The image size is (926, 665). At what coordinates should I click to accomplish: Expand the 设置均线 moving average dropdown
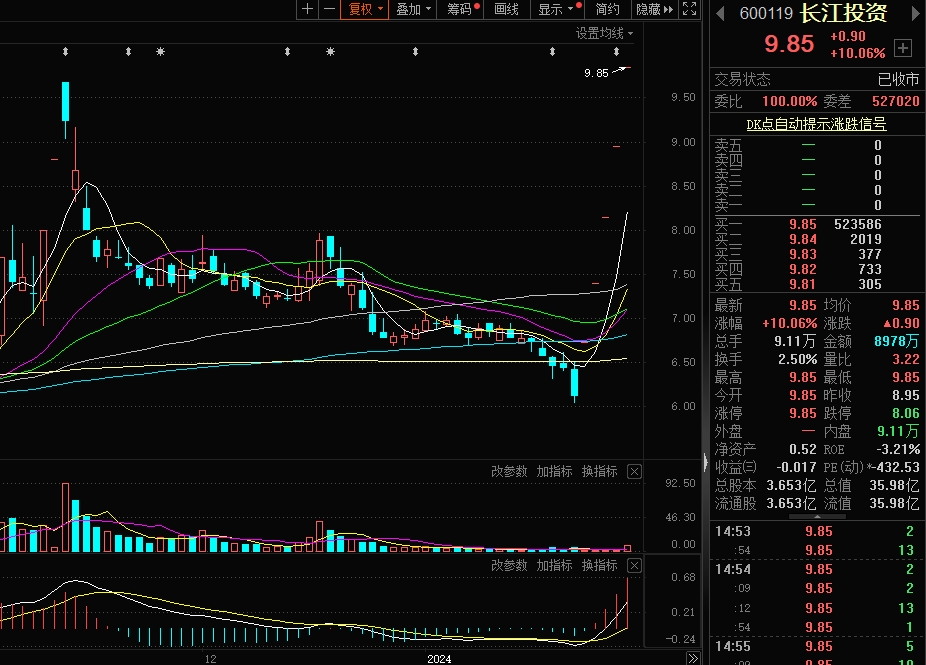pyautogui.click(x=604, y=33)
